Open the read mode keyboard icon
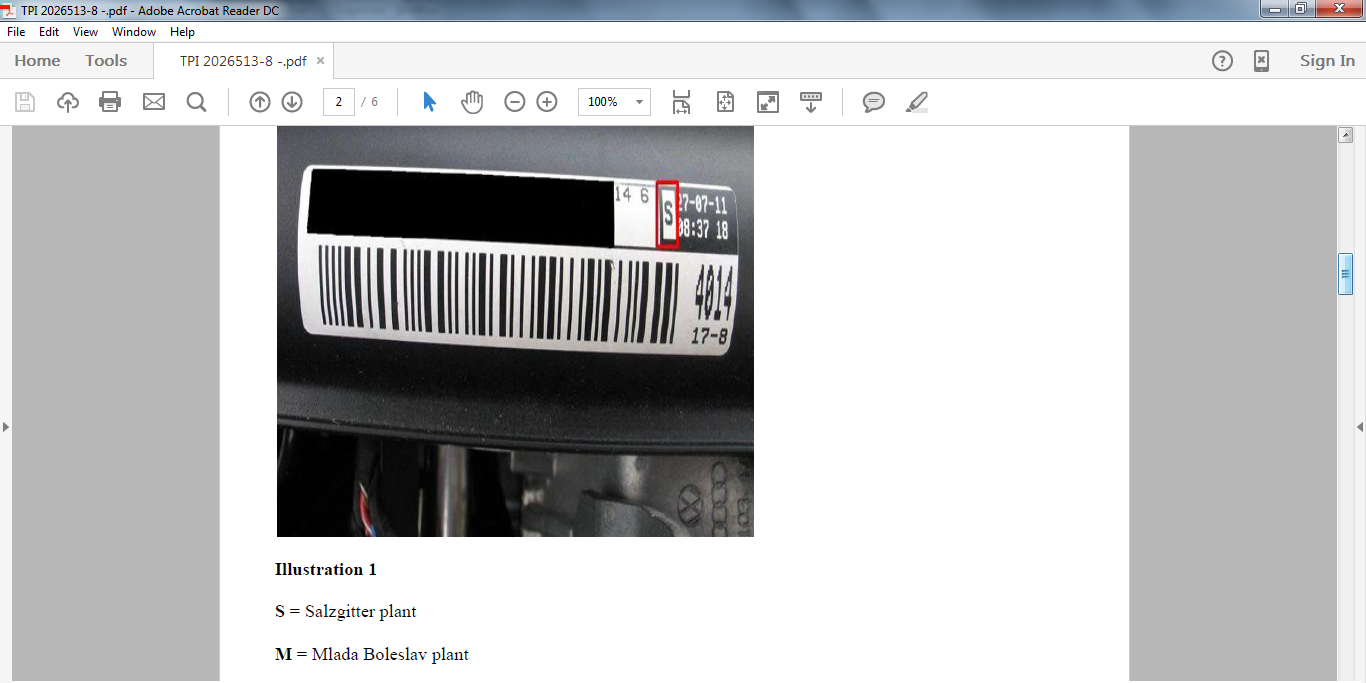This screenshot has width=1366, height=683. (811, 102)
